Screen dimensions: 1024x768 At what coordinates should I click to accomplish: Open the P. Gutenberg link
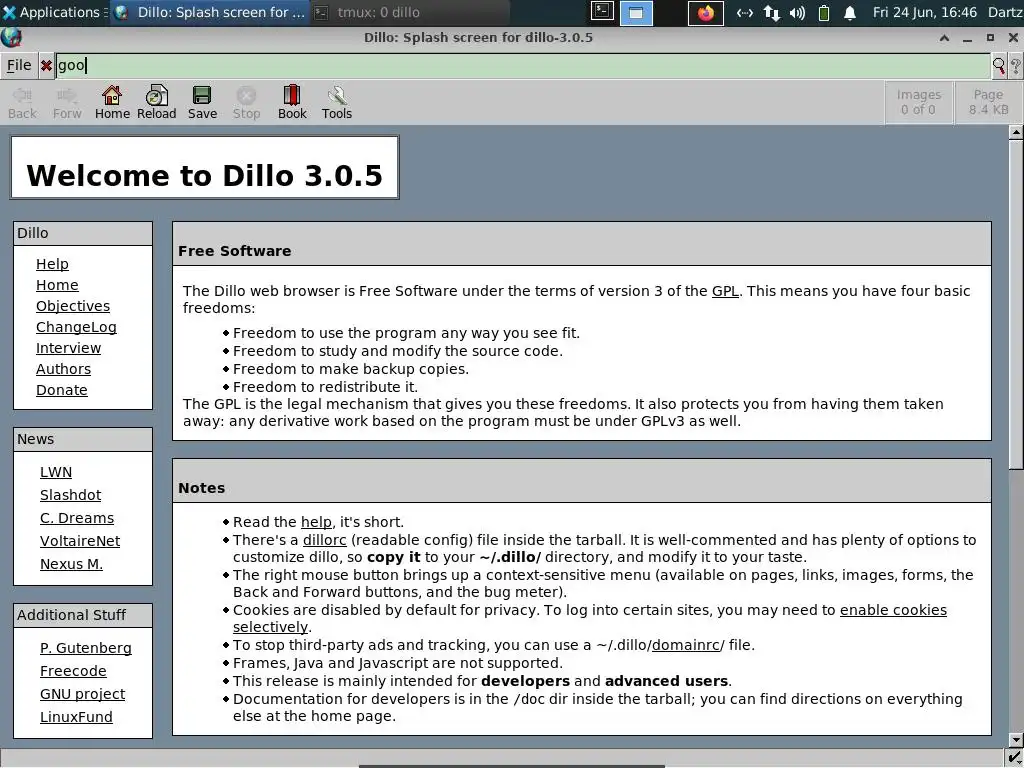pyautogui.click(x=86, y=648)
